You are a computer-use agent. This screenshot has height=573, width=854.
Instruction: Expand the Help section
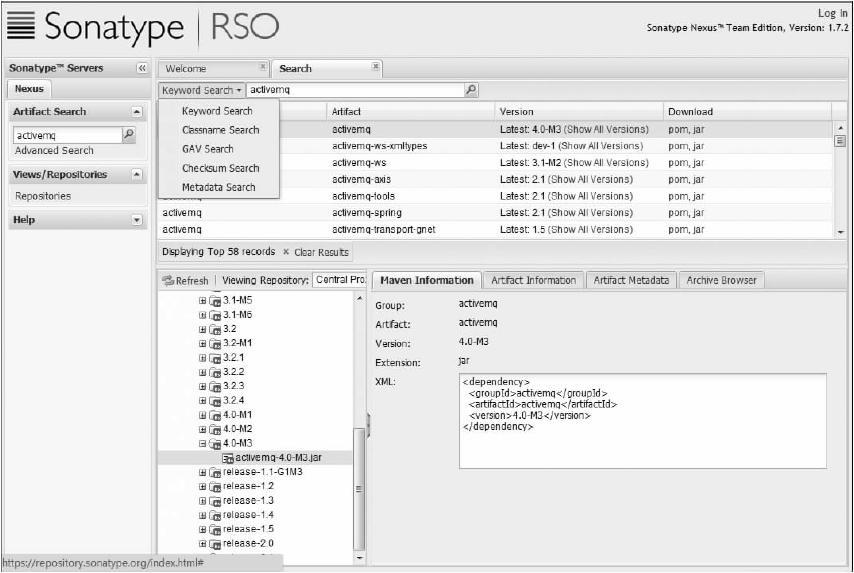137,220
